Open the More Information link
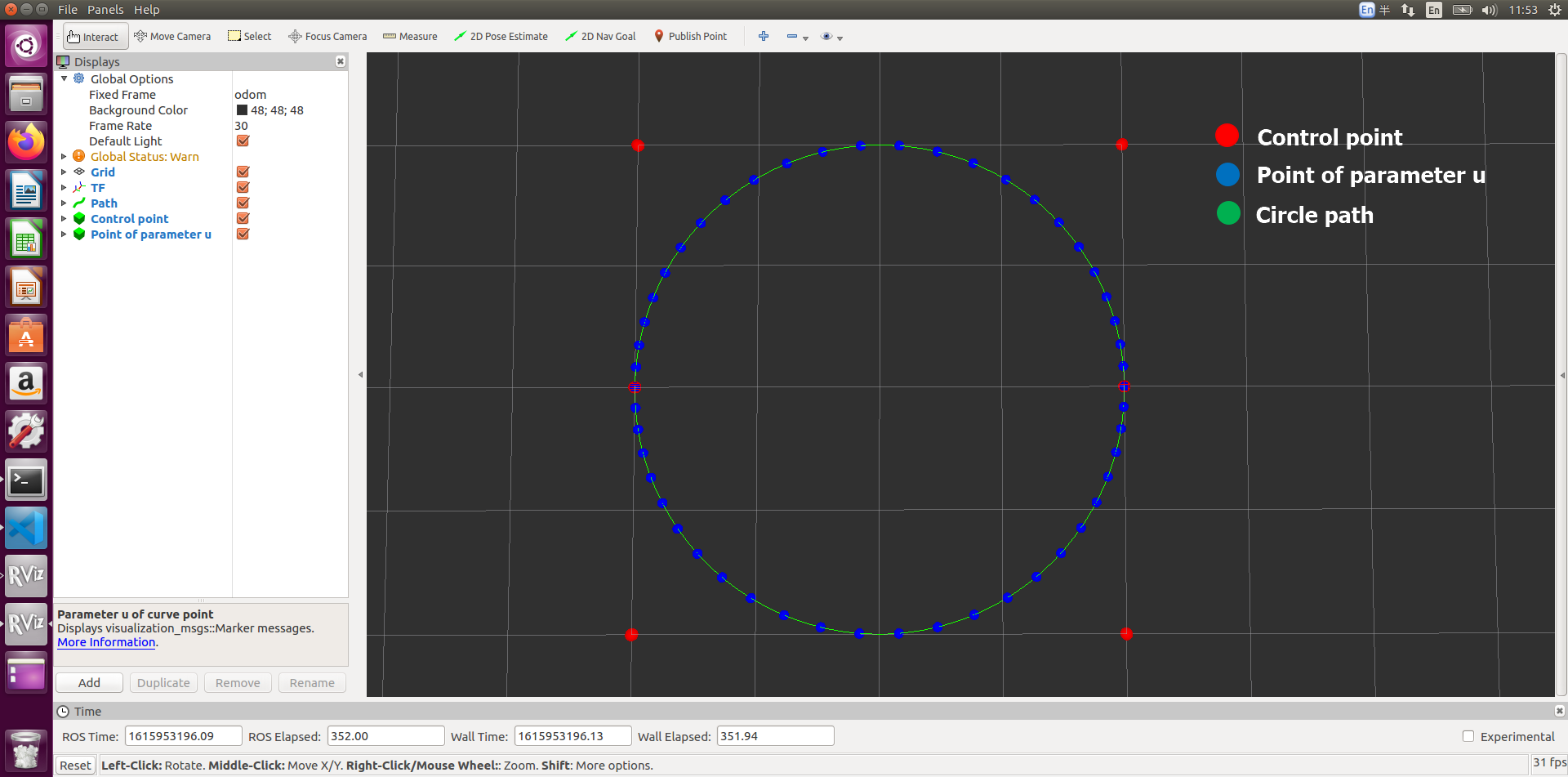The image size is (1568, 777). tap(106, 642)
